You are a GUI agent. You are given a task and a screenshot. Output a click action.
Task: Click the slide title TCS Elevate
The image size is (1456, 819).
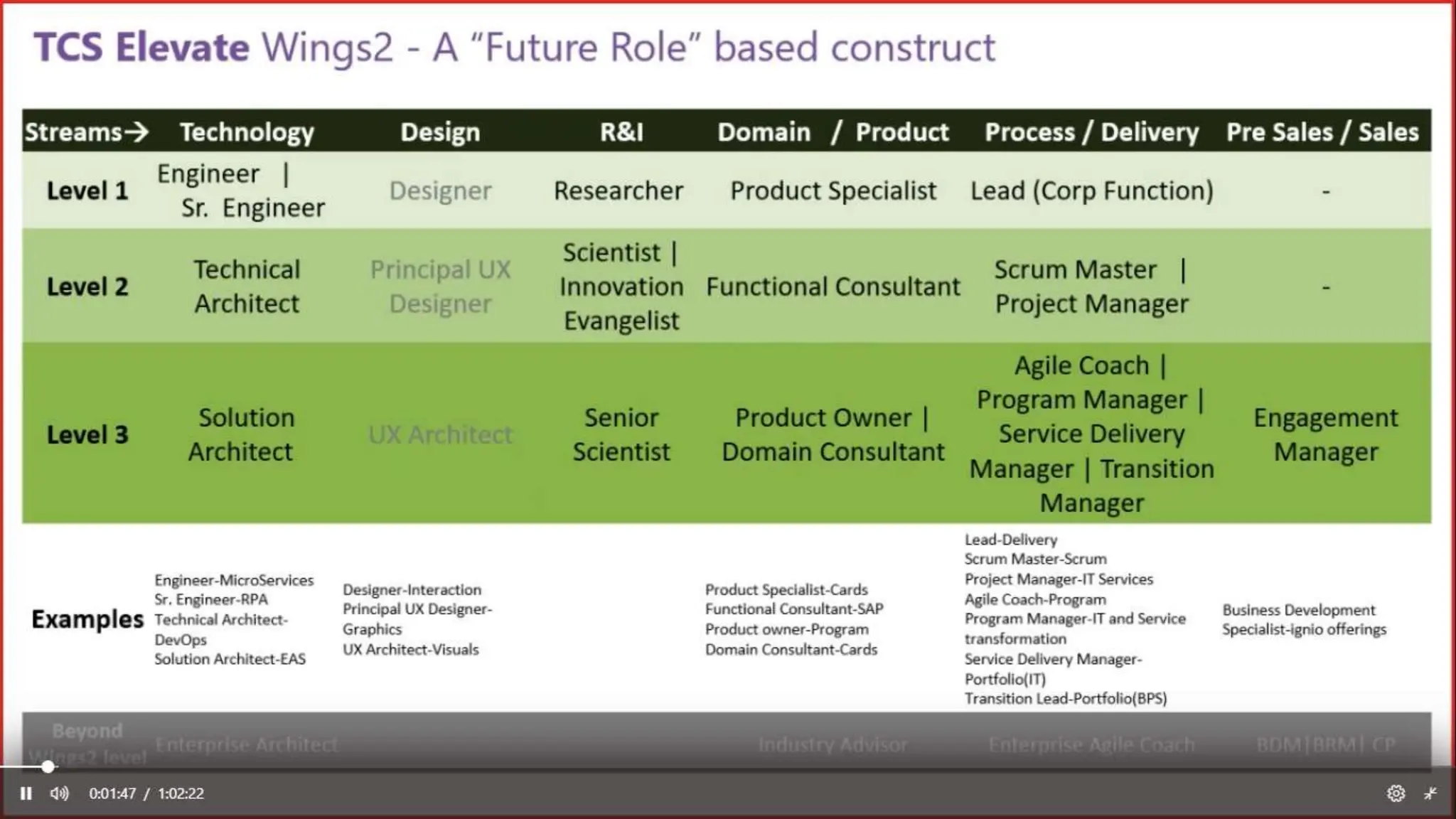coord(141,48)
